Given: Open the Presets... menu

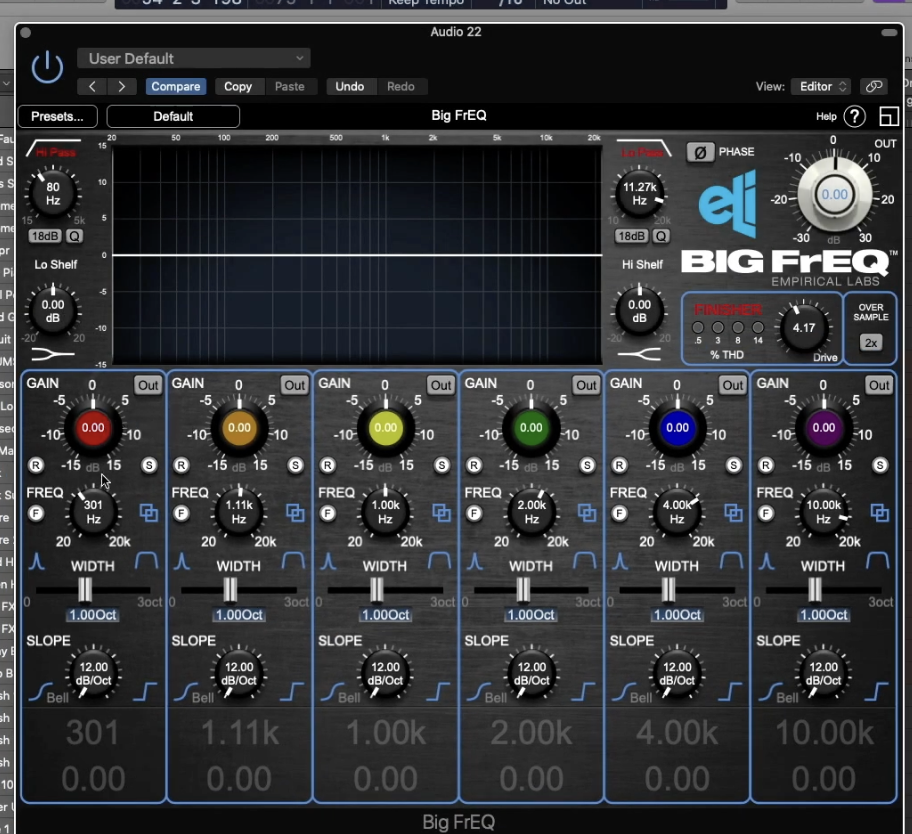Looking at the screenshot, I should pos(58,116).
